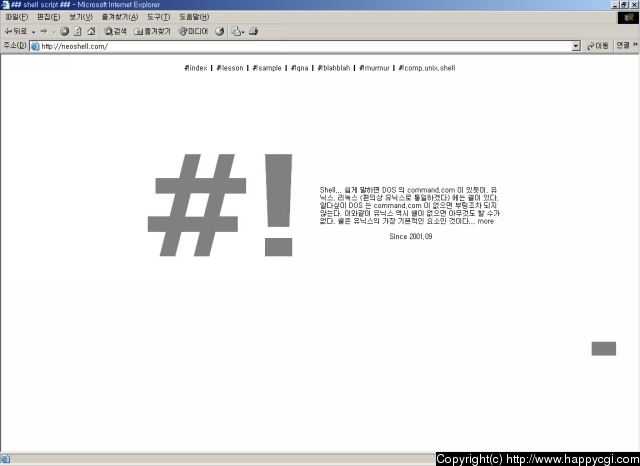This screenshot has height=466, width=640.
Task: Open the Tools (도구) menu
Action: point(158,17)
